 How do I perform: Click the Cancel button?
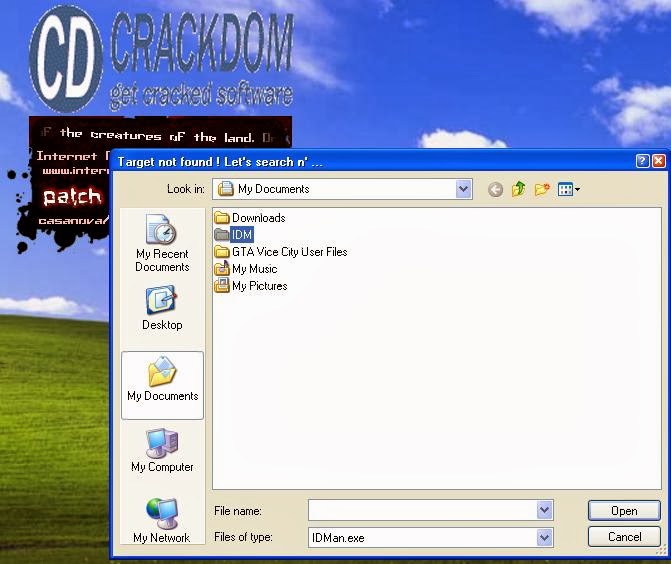tap(624, 537)
